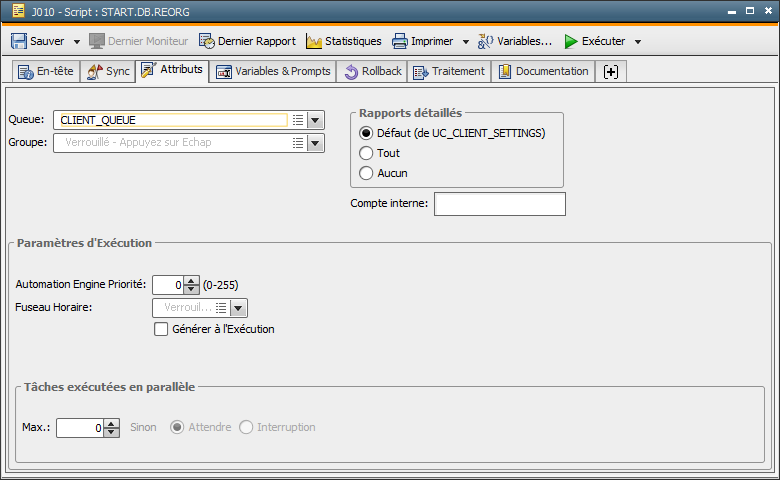This screenshot has height=480, width=780.
Task: Click the Sauver disk icon
Action: [19, 42]
